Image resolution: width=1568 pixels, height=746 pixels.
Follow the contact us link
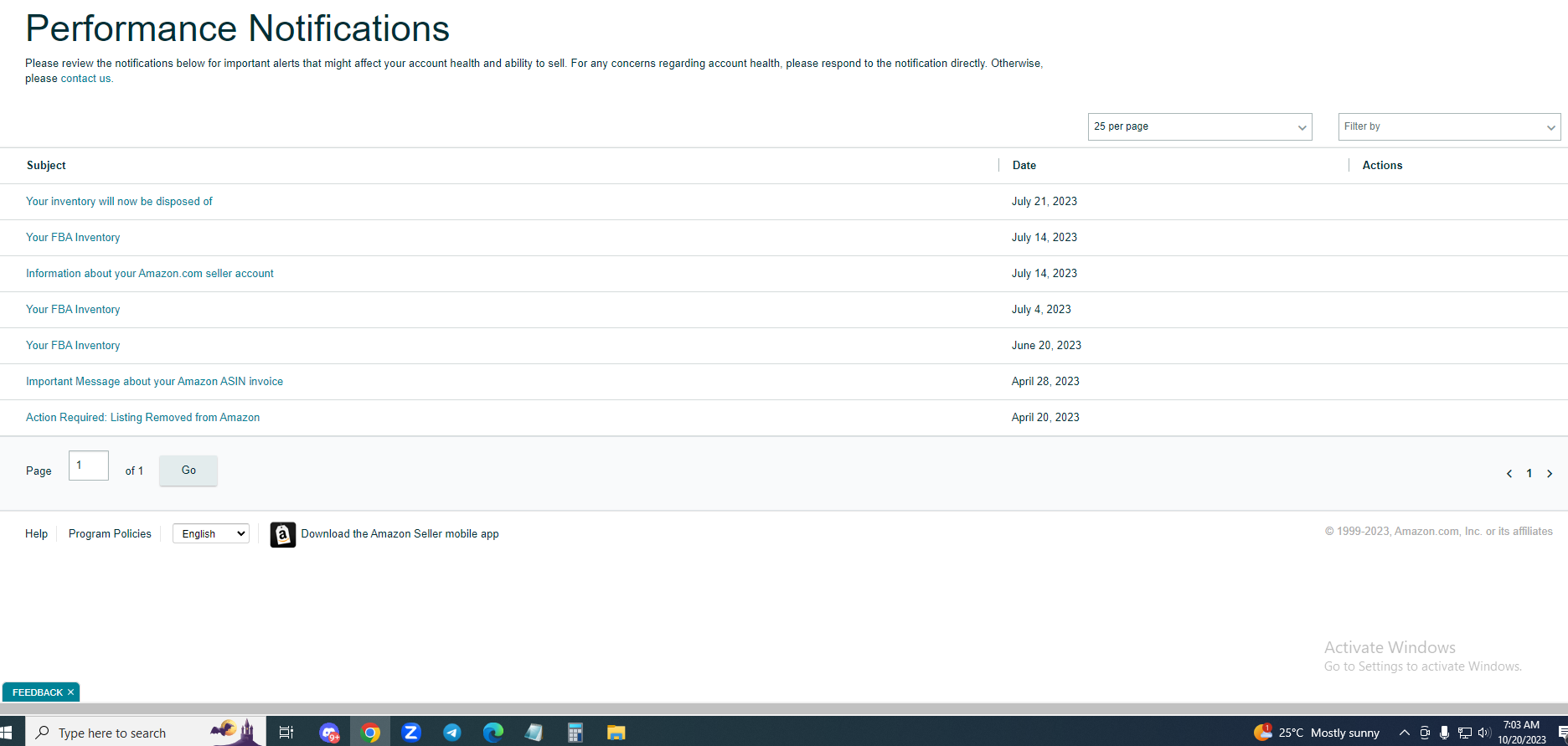pos(85,79)
